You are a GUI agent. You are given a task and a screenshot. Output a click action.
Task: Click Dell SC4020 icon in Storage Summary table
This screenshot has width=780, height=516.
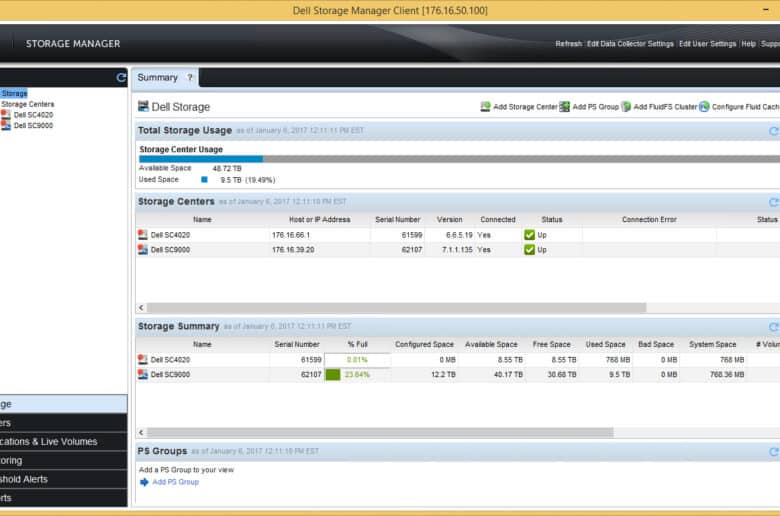point(143,359)
